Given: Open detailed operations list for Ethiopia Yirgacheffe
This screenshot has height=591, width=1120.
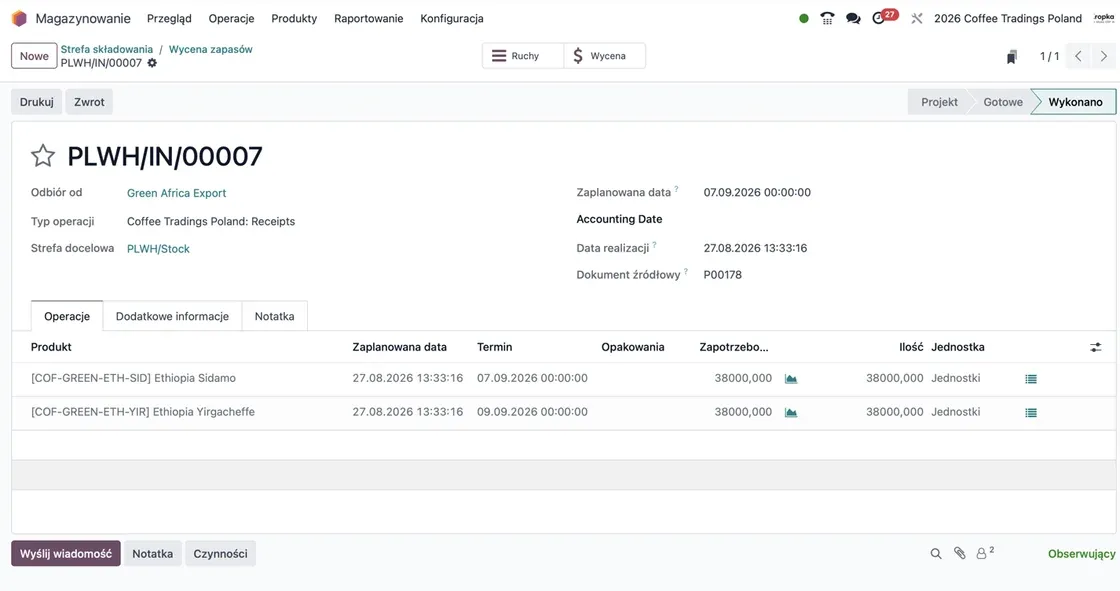Looking at the screenshot, I should (x=1031, y=412).
